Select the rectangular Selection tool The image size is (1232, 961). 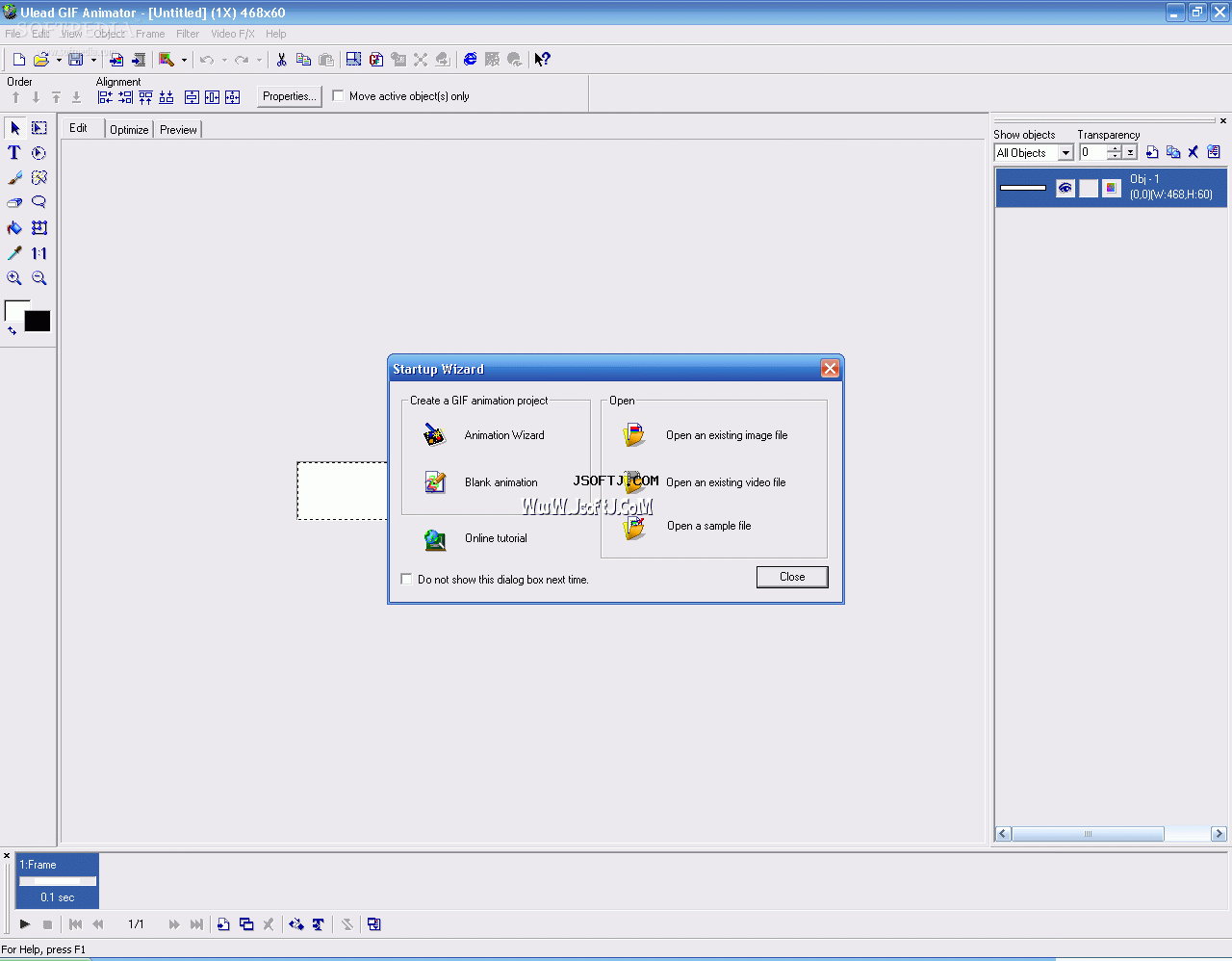pos(39,128)
